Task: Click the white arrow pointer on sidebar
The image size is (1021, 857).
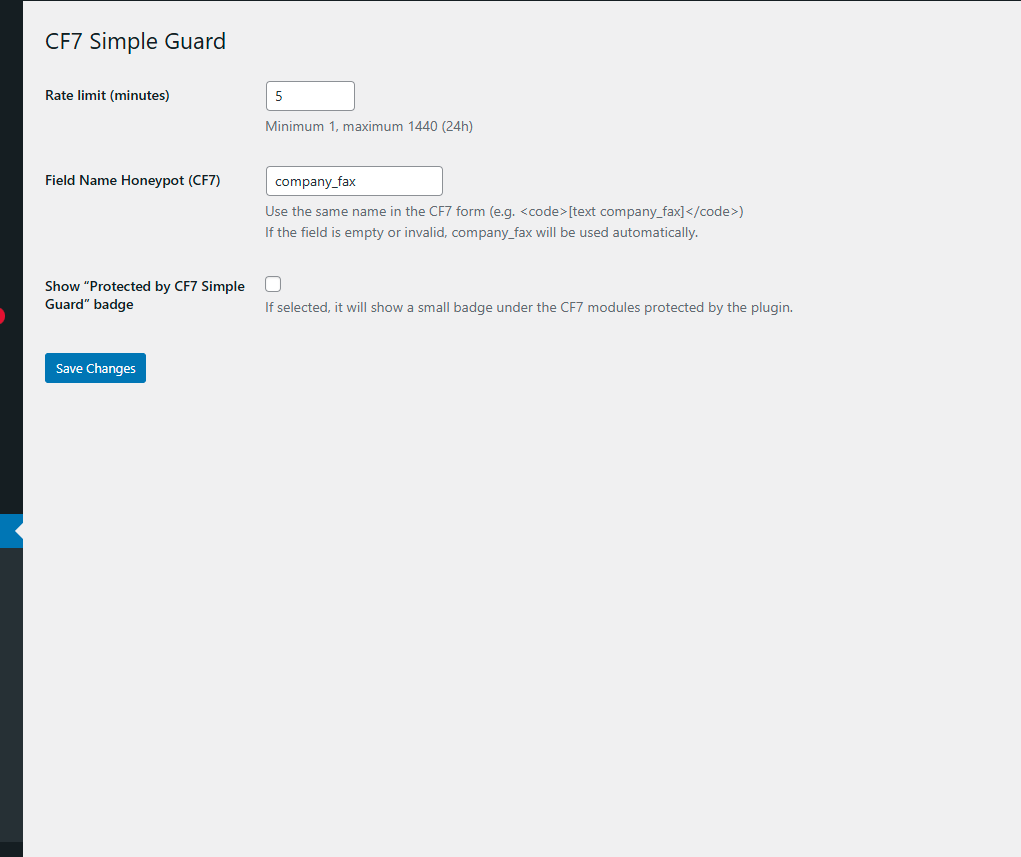Action: click(19, 531)
